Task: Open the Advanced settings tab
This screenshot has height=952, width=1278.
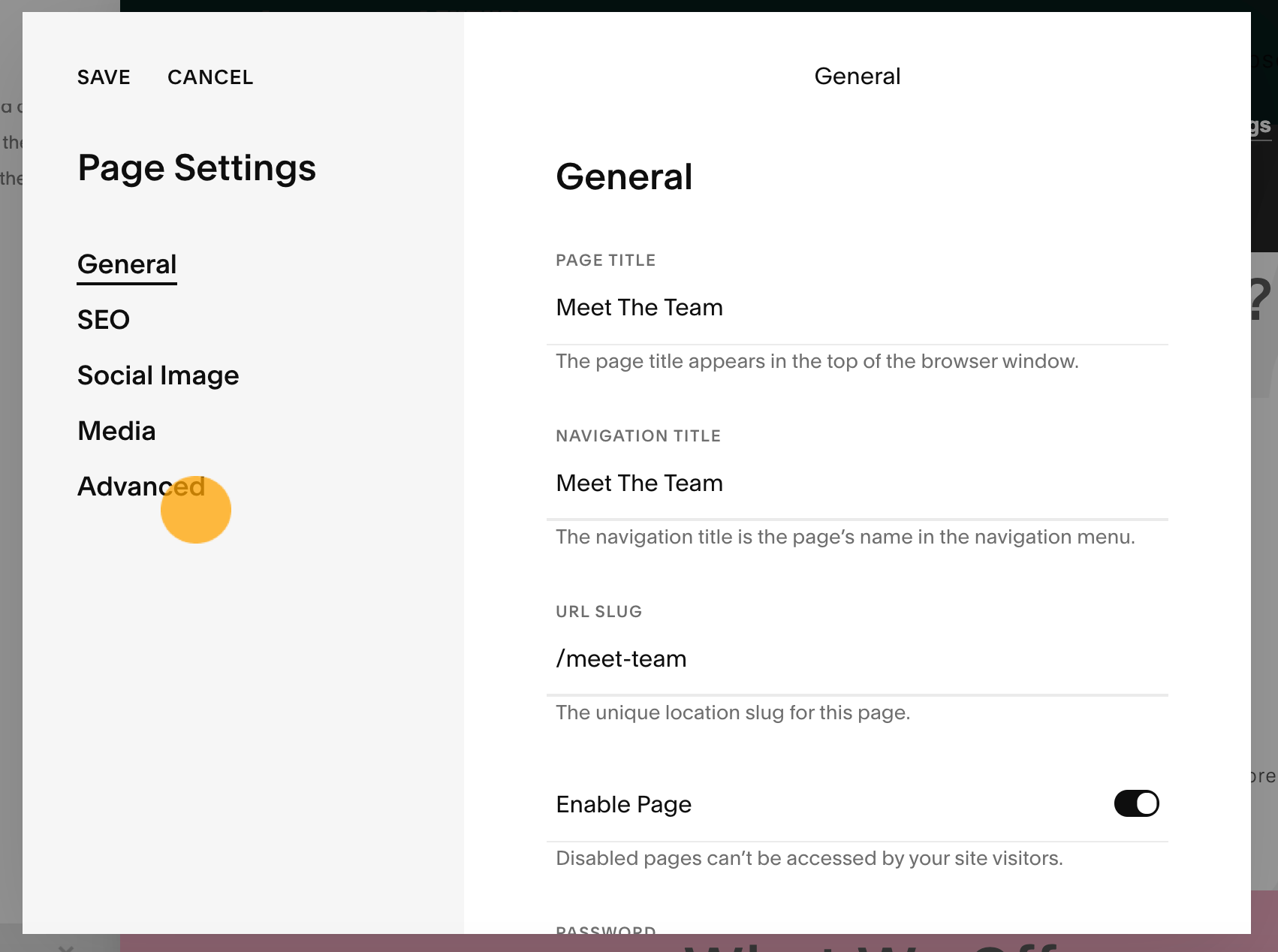Action: point(141,487)
